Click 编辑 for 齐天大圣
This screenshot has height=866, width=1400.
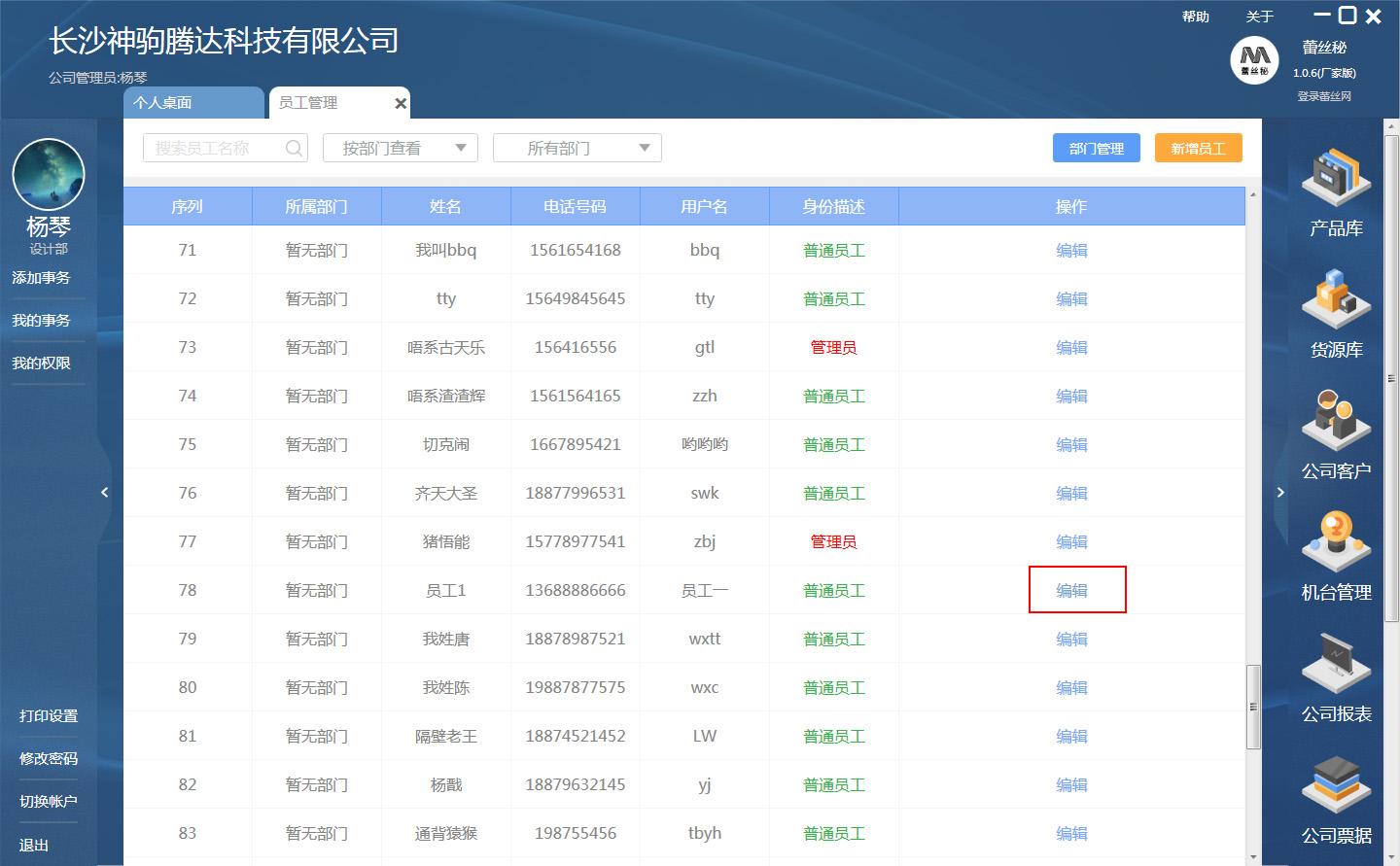[x=1071, y=493]
